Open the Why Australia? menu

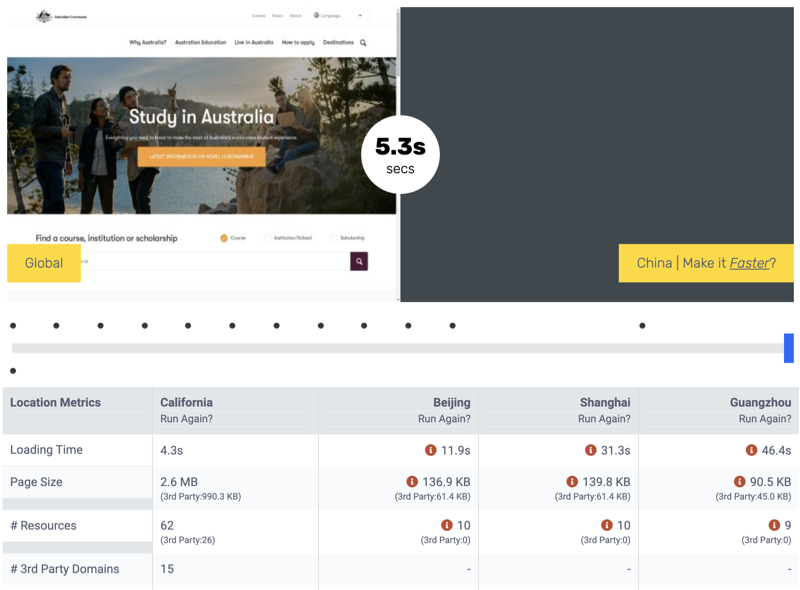(147, 42)
